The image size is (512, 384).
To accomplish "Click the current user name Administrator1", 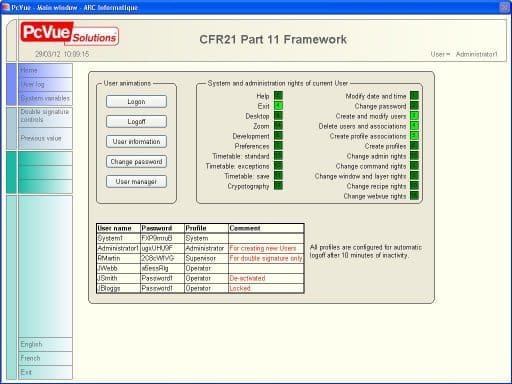I will point(476,54).
